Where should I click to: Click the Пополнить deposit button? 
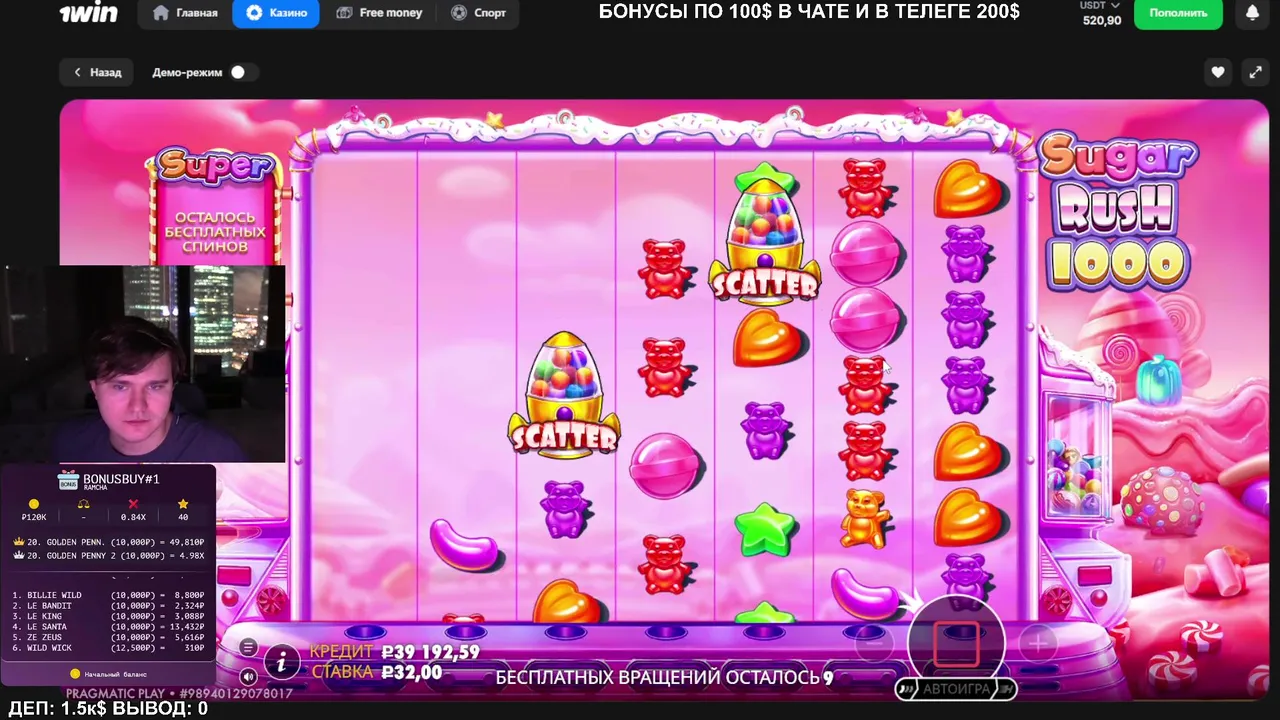coord(1178,13)
